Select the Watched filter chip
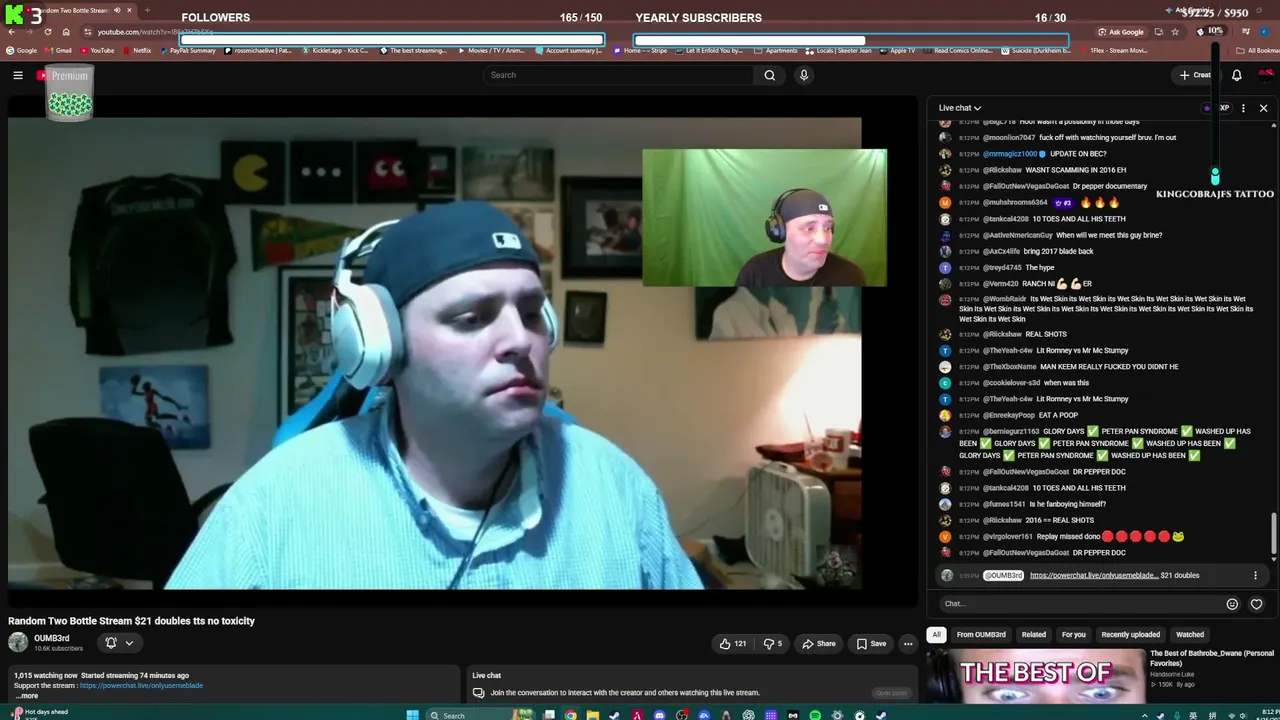Screen dimensions: 1280x720 (1190, 635)
